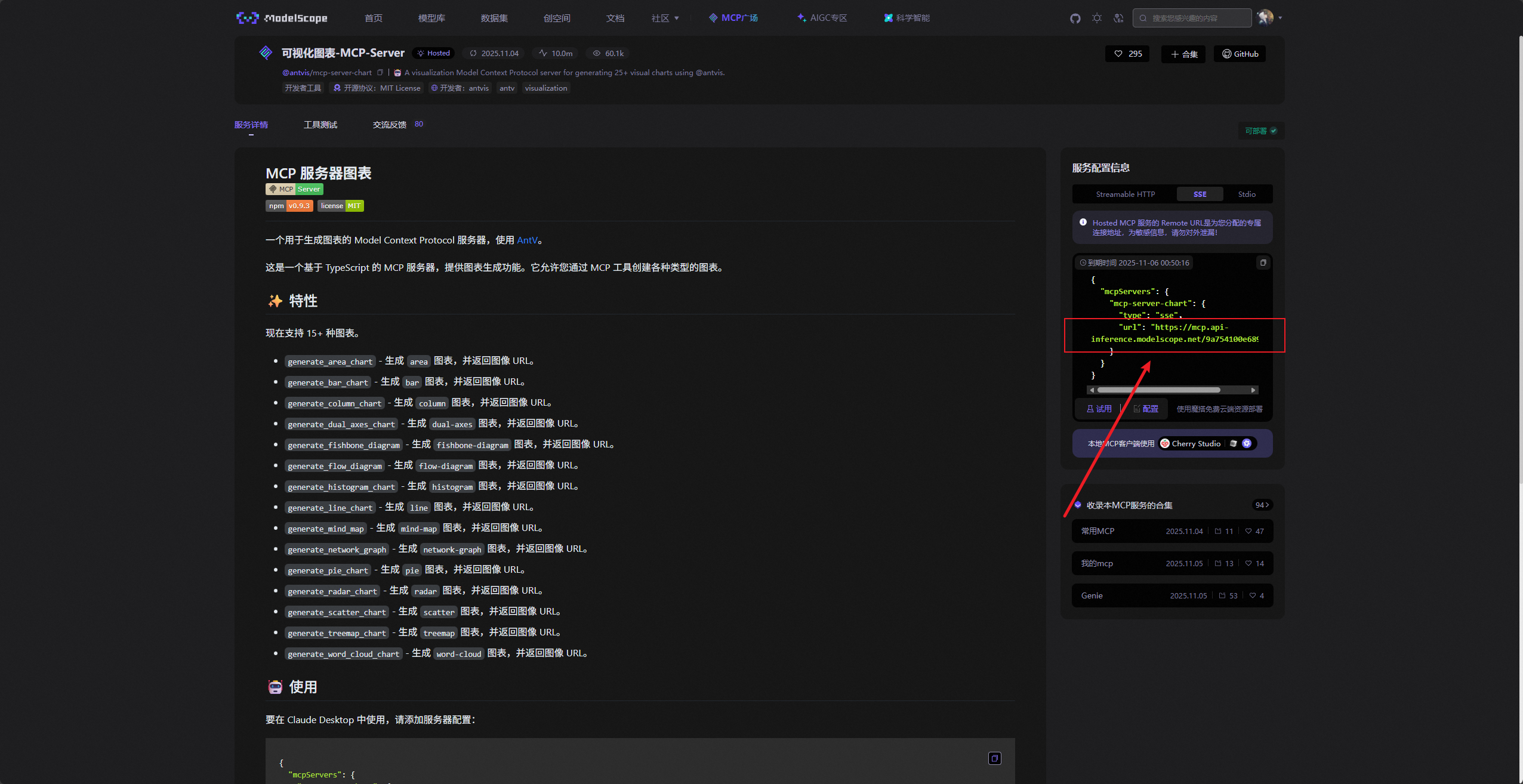The image size is (1523, 784).
Task: Open the GitHub icon in top navbar
Action: [1075, 18]
